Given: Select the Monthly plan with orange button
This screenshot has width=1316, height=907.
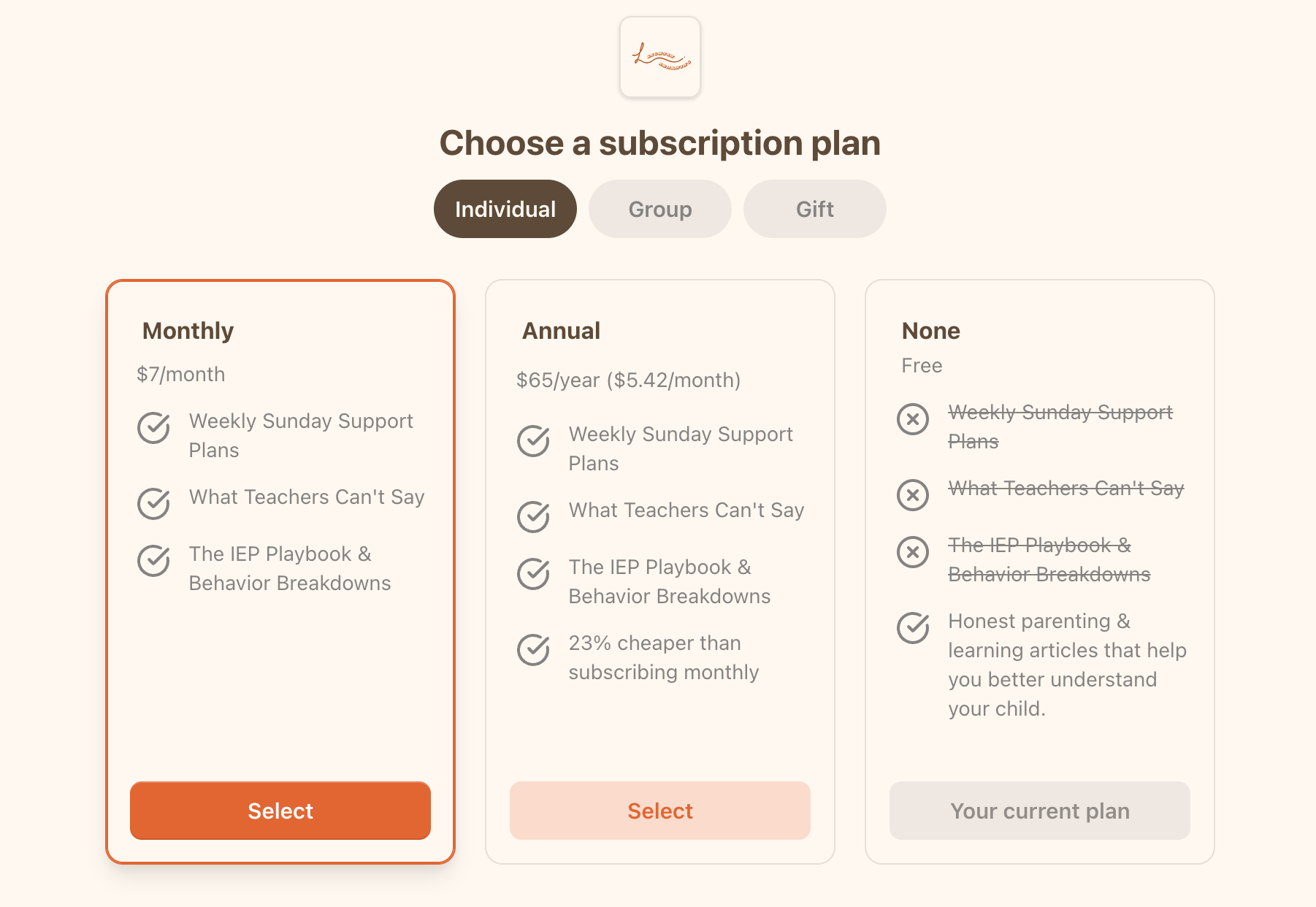Looking at the screenshot, I should pyautogui.click(x=280, y=811).
